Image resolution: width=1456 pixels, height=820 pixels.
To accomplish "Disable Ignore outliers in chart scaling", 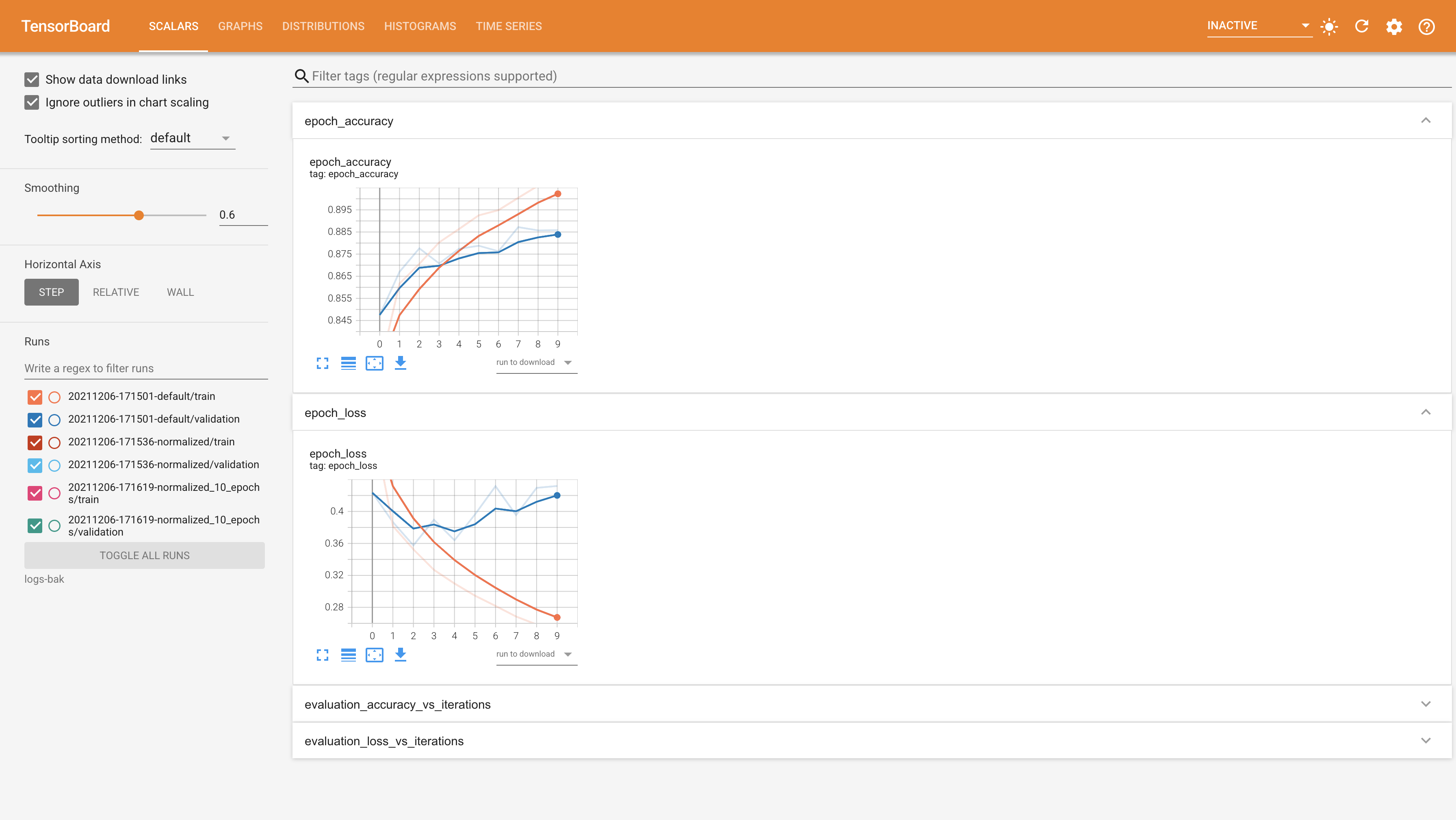I will [x=32, y=102].
